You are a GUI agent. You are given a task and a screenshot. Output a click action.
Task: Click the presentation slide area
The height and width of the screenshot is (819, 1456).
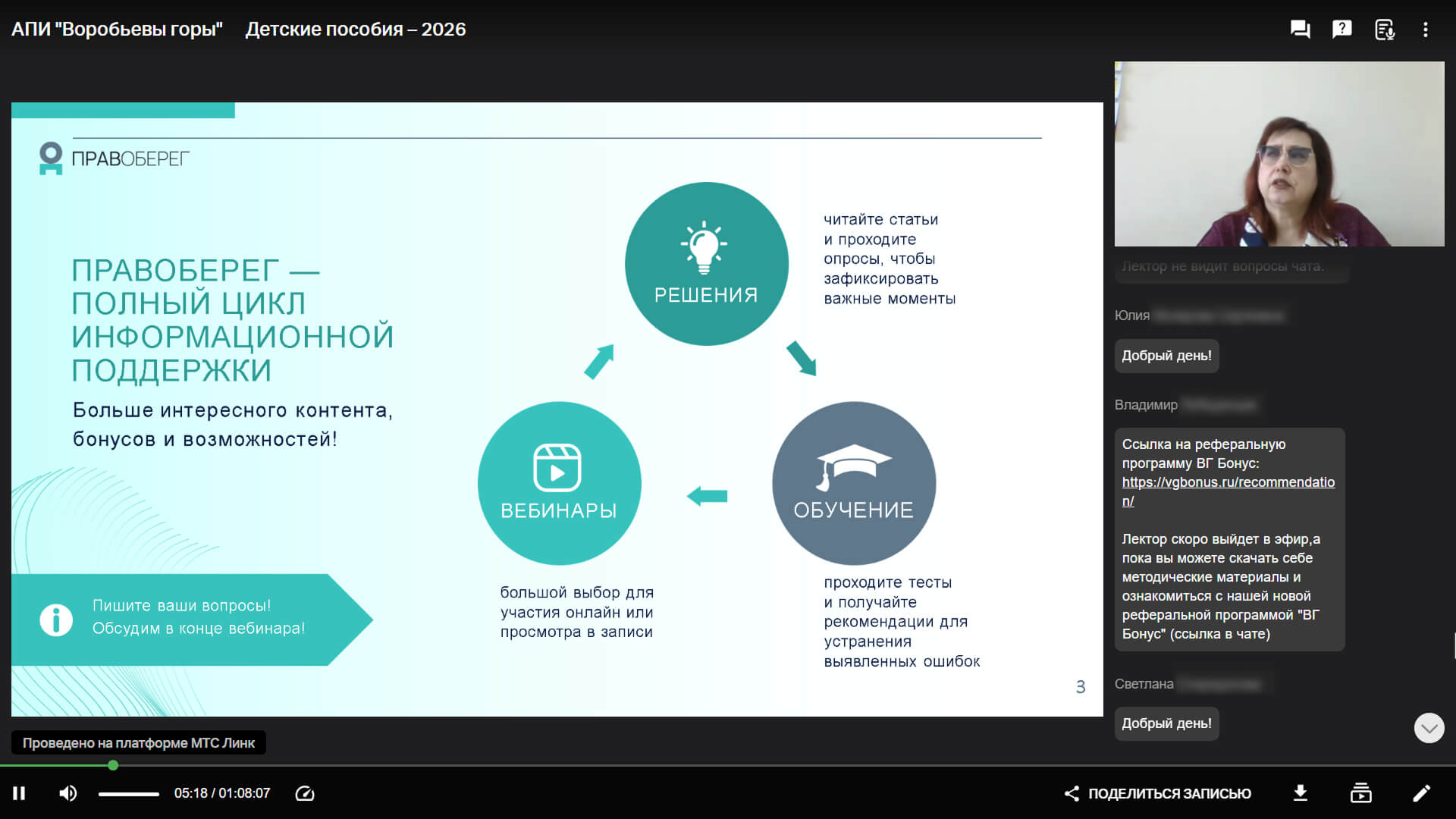coord(557,409)
